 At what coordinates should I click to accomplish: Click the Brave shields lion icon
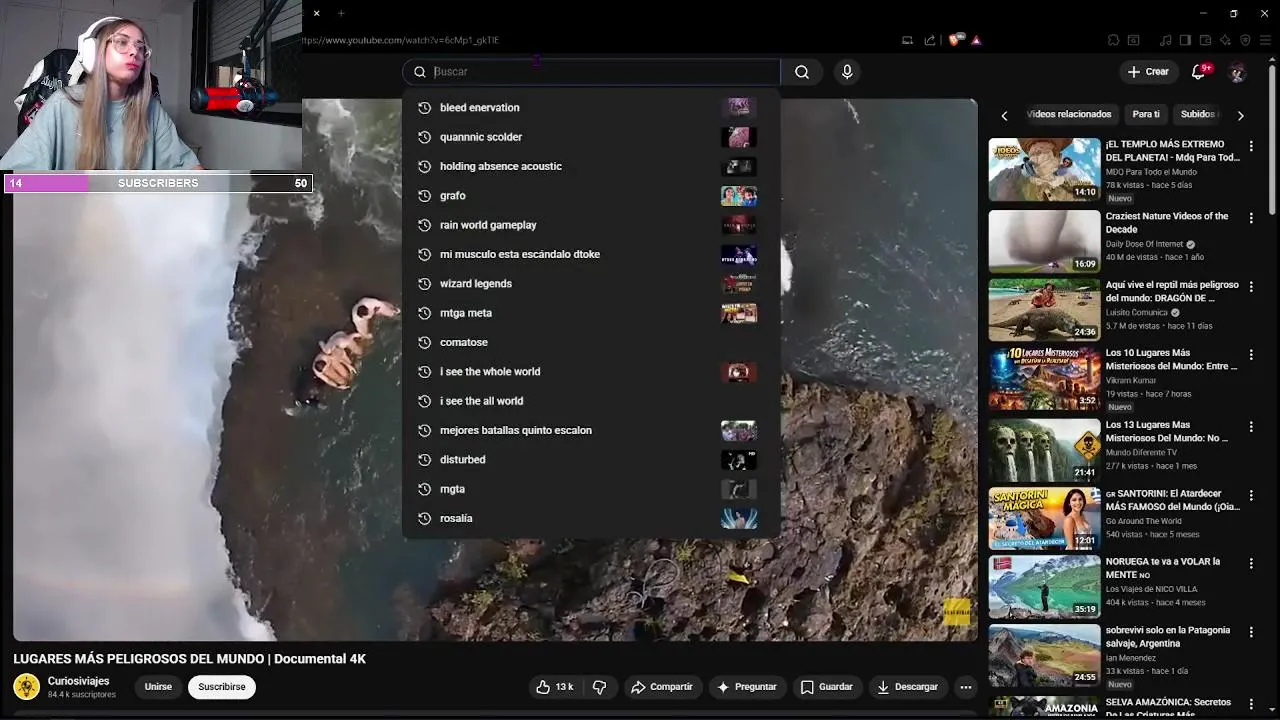tap(954, 40)
